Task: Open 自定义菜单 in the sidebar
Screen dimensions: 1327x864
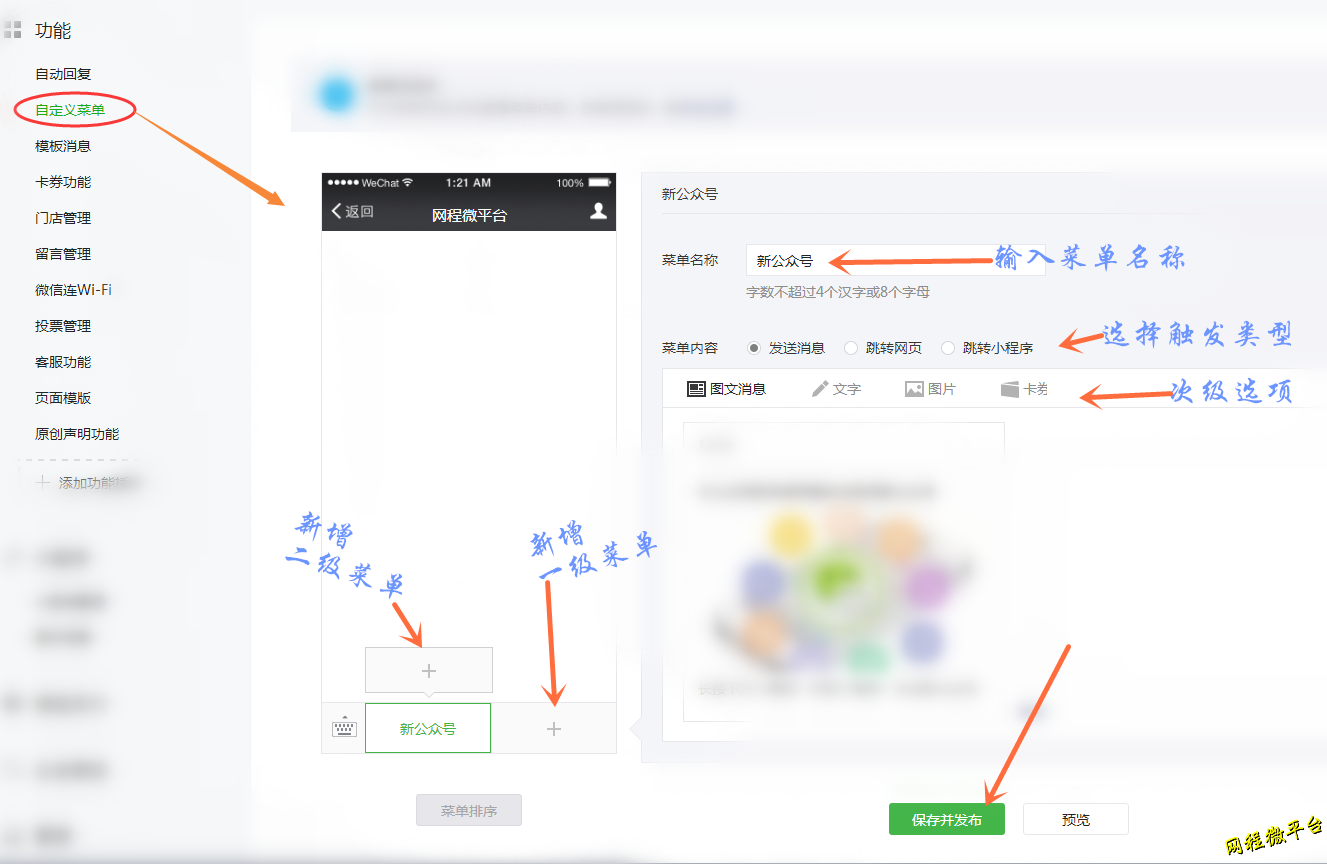Action: point(70,110)
